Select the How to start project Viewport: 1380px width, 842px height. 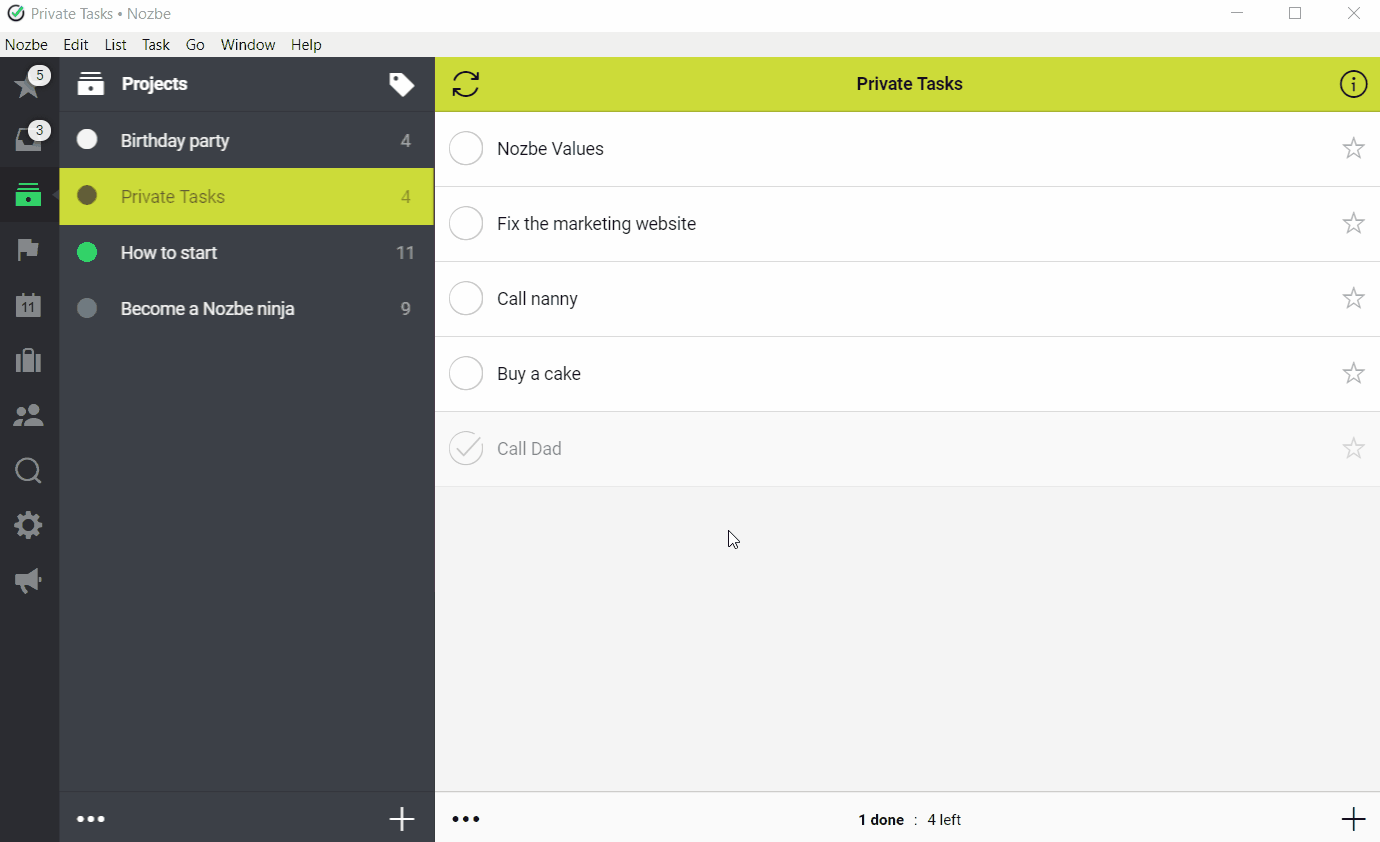pos(247,253)
